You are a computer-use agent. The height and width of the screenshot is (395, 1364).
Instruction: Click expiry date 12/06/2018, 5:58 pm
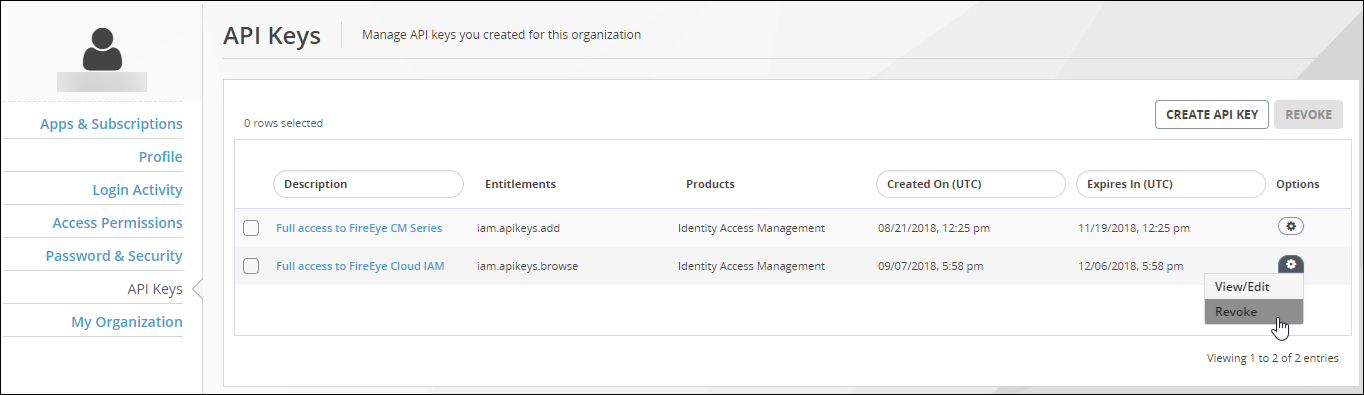[x=1131, y=266]
